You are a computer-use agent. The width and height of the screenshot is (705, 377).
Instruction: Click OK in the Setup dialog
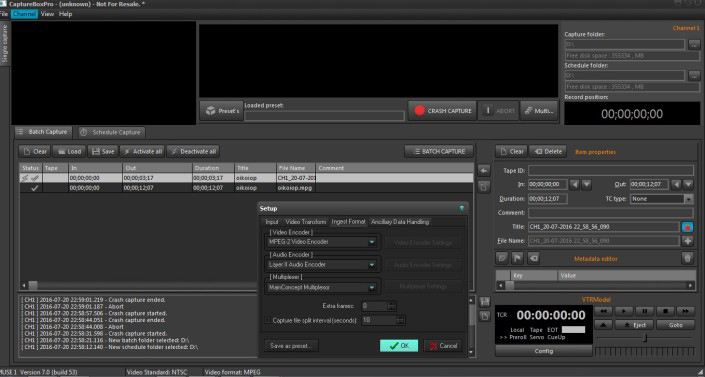click(399, 346)
